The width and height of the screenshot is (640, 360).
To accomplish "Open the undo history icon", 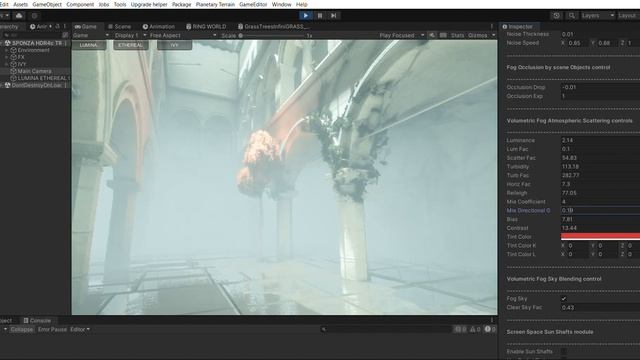I will point(556,16).
